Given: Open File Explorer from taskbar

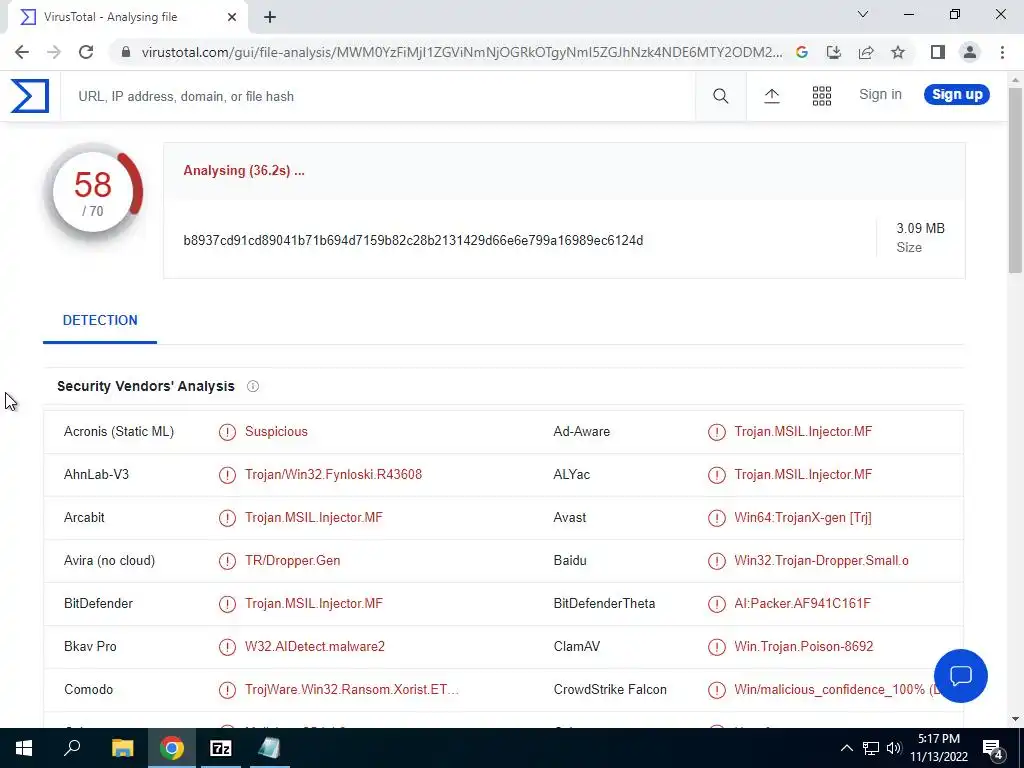Looking at the screenshot, I should [x=122, y=748].
